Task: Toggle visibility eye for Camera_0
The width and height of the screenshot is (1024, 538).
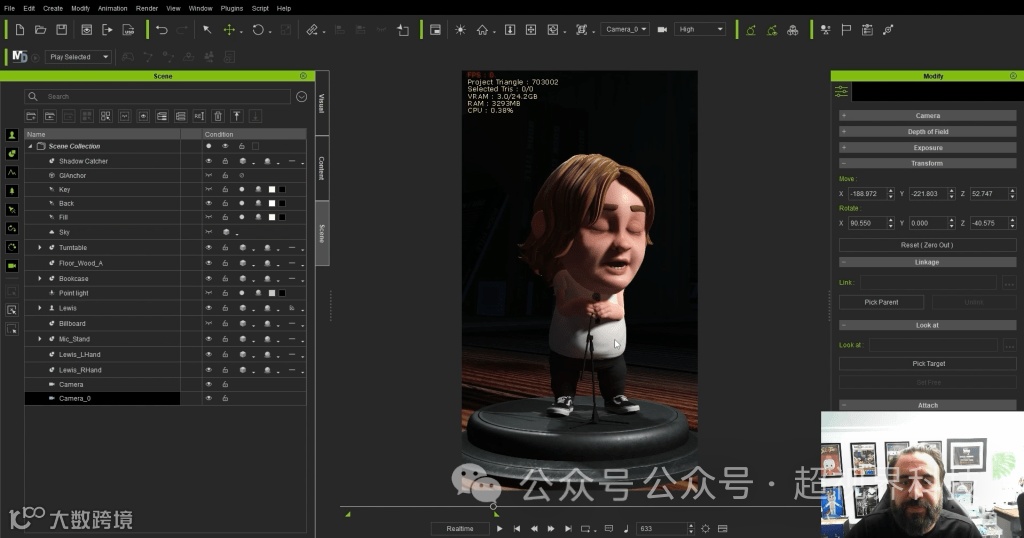Action: pyautogui.click(x=209, y=398)
